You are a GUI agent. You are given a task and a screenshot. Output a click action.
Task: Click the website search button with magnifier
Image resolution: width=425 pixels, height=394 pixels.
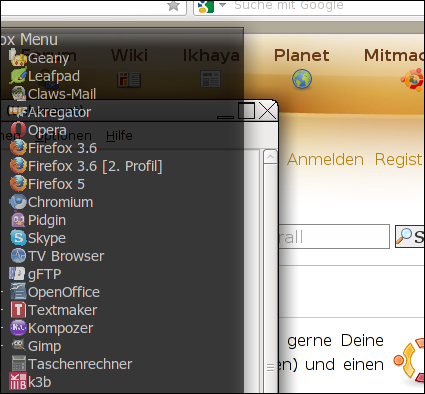(410, 237)
